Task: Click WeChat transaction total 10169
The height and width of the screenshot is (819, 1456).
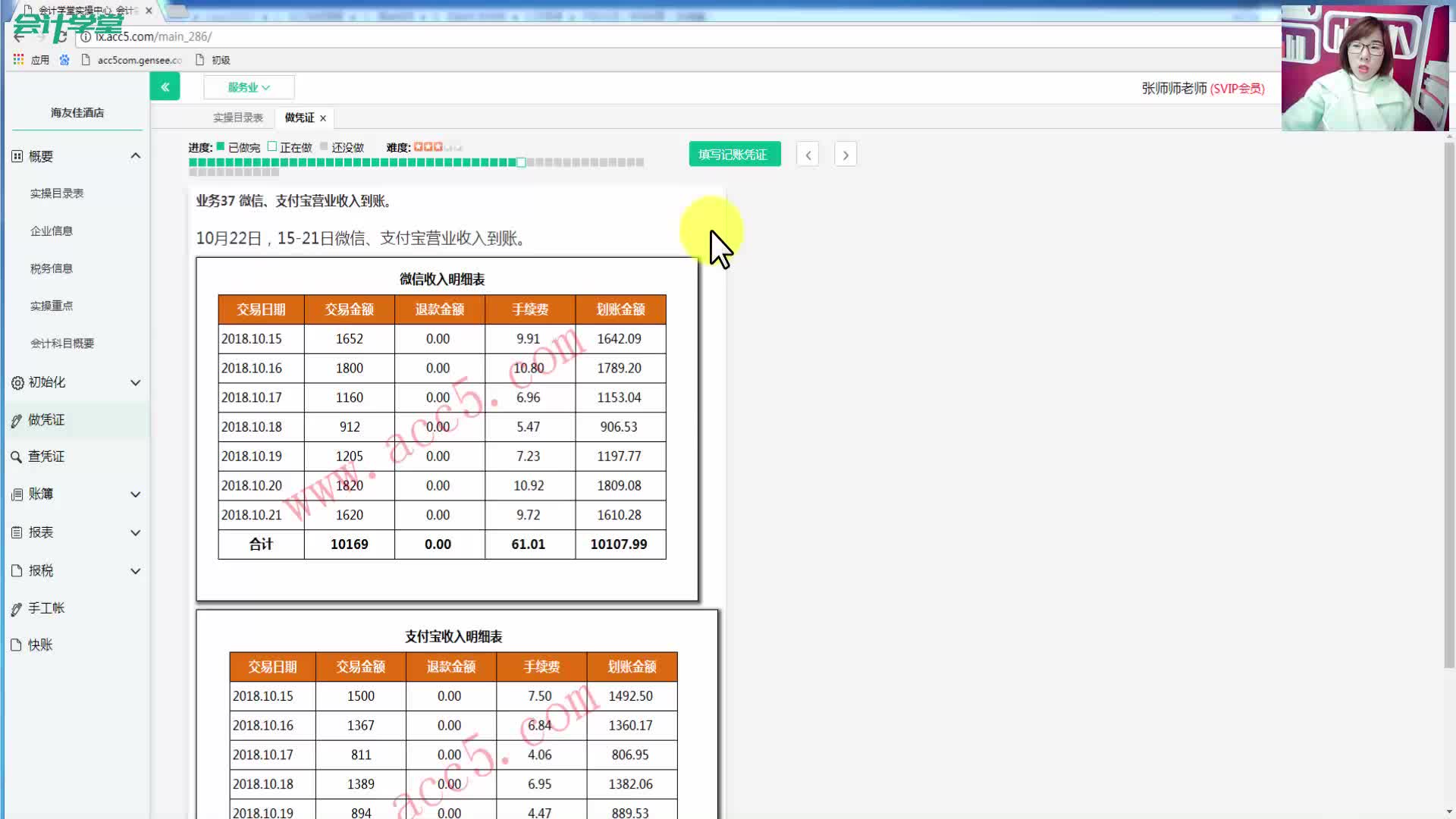Action: click(350, 544)
